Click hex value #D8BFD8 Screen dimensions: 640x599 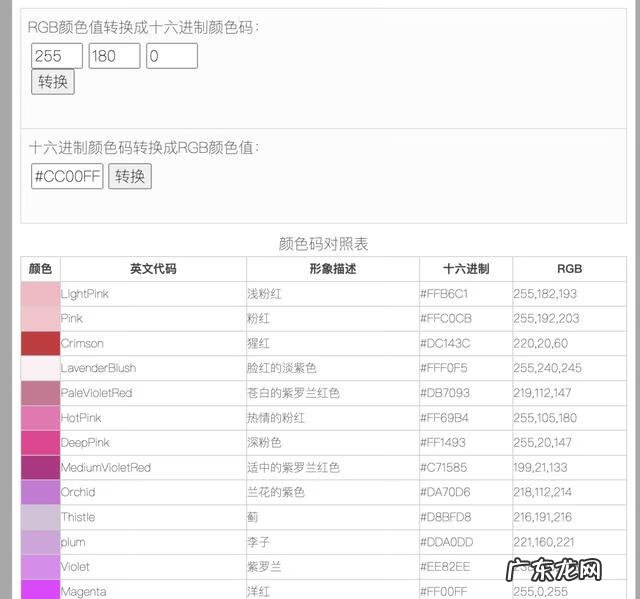446,517
